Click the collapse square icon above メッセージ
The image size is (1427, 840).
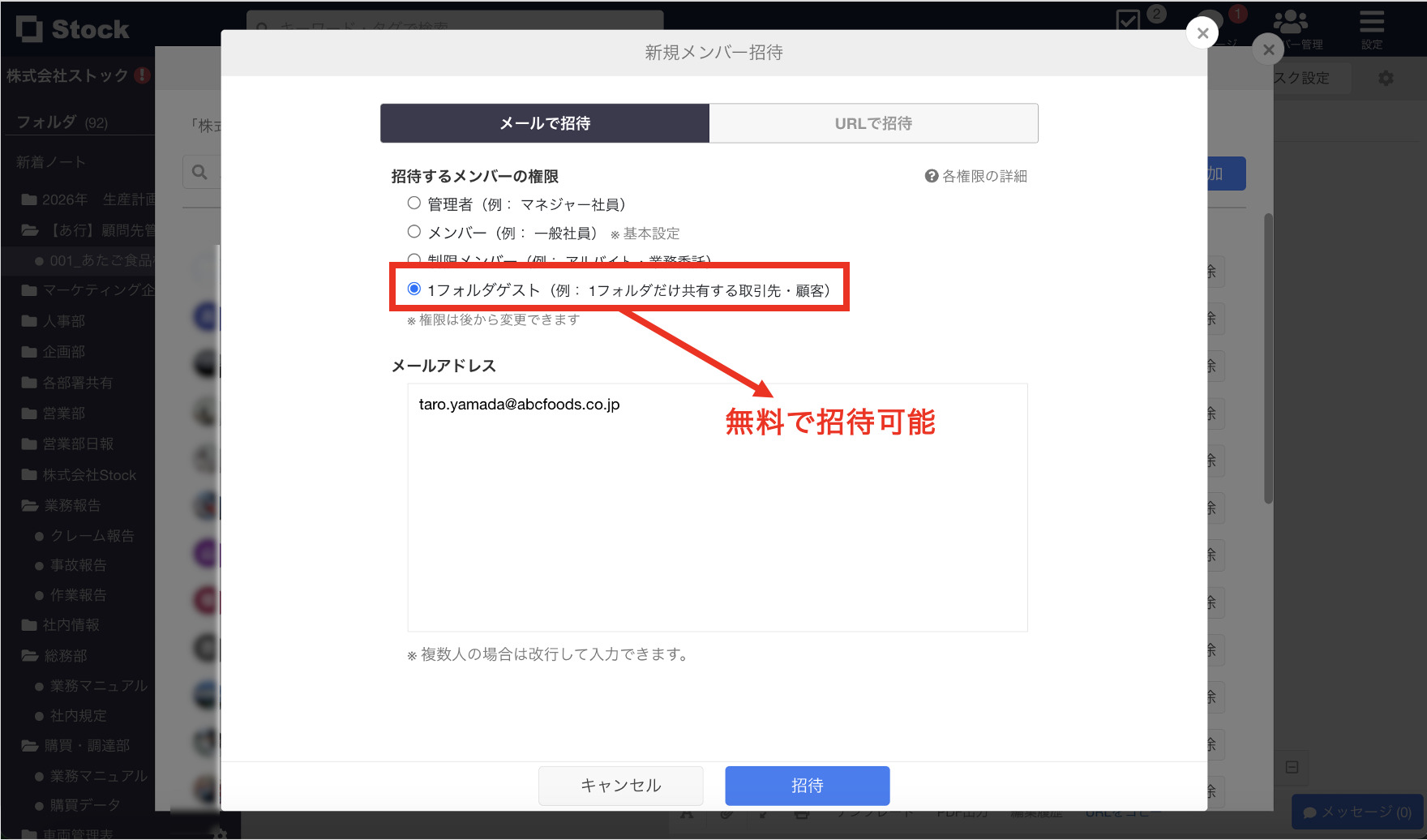(x=1291, y=766)
